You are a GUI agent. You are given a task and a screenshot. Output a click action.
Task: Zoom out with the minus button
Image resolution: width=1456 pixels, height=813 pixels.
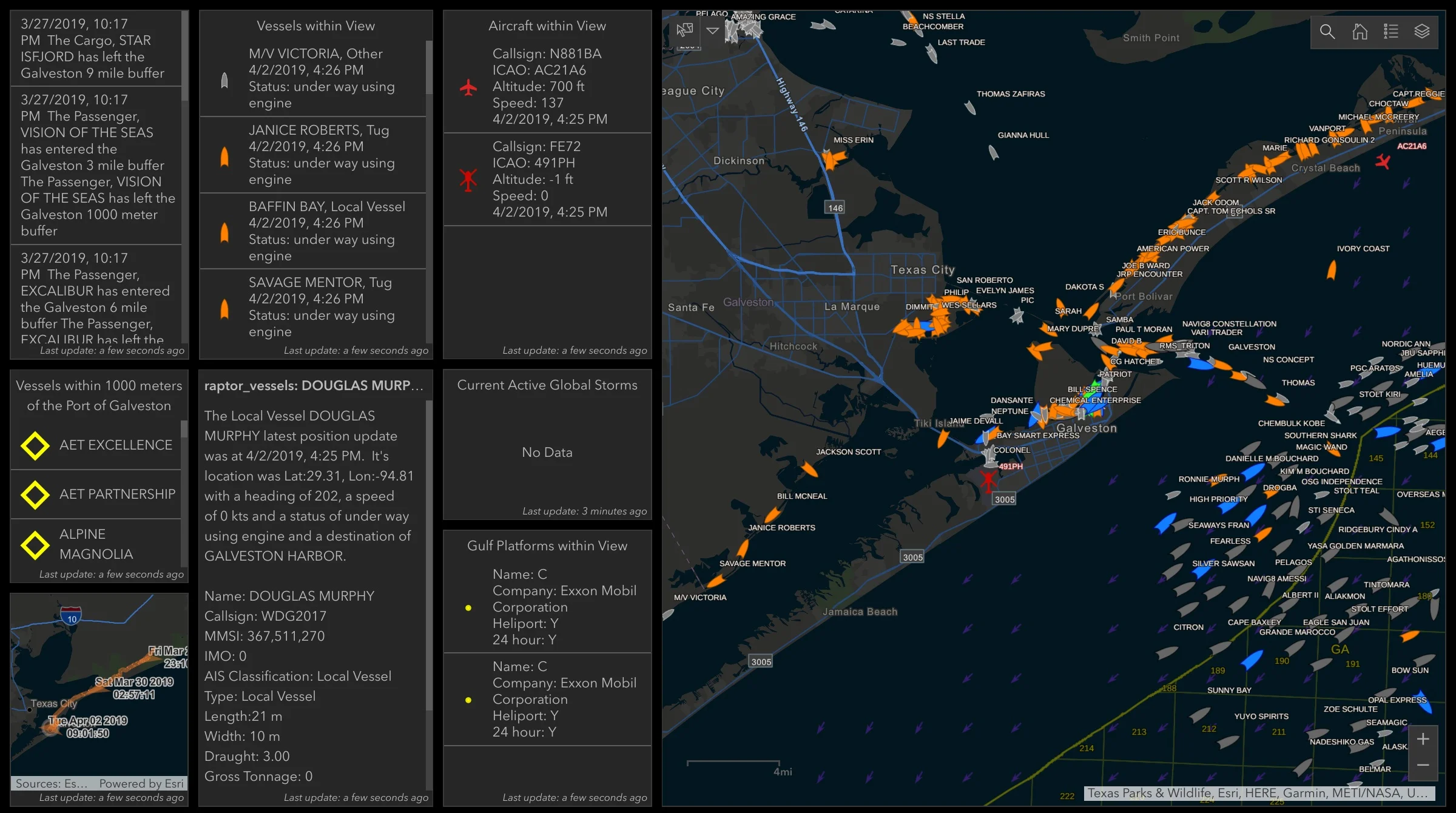pyautogui.click(x=1423, y=765)
